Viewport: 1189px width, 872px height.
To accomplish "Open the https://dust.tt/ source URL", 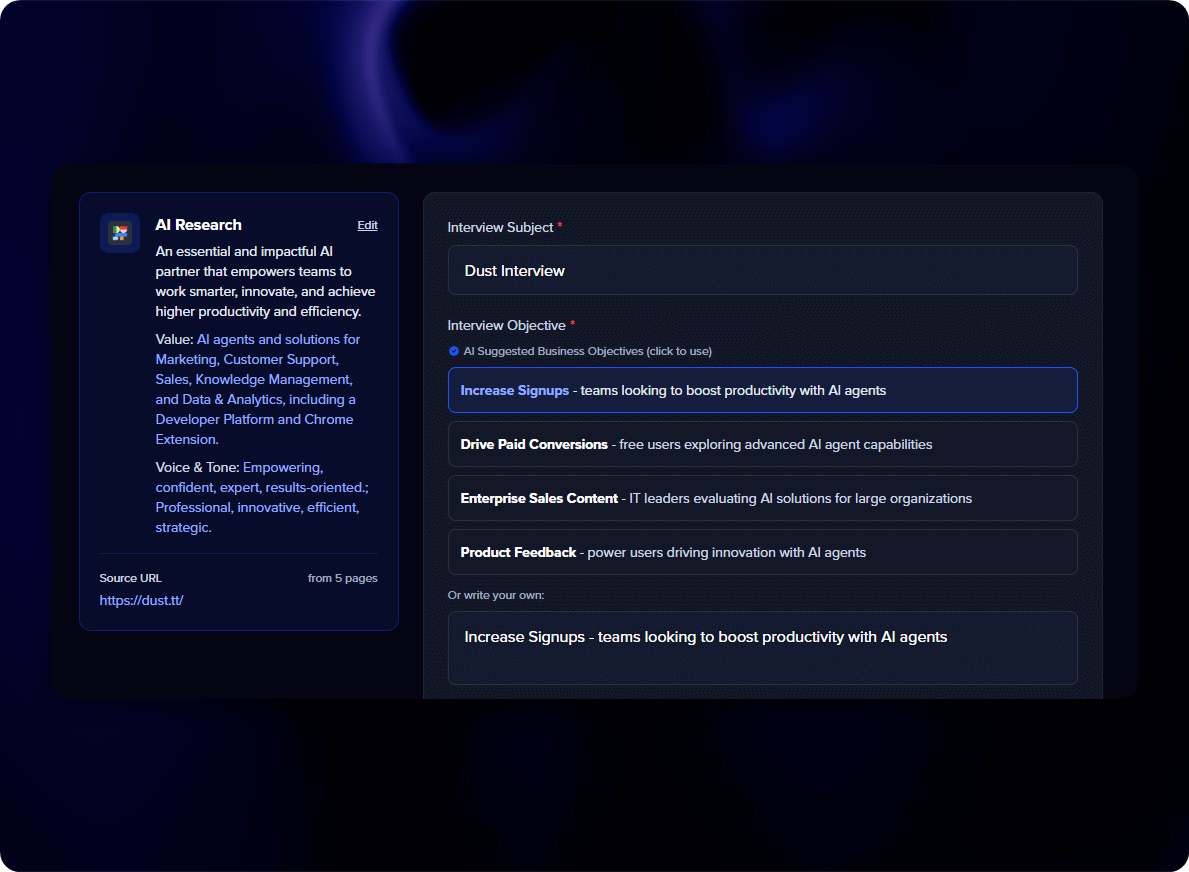I will [x=141, y=600].
